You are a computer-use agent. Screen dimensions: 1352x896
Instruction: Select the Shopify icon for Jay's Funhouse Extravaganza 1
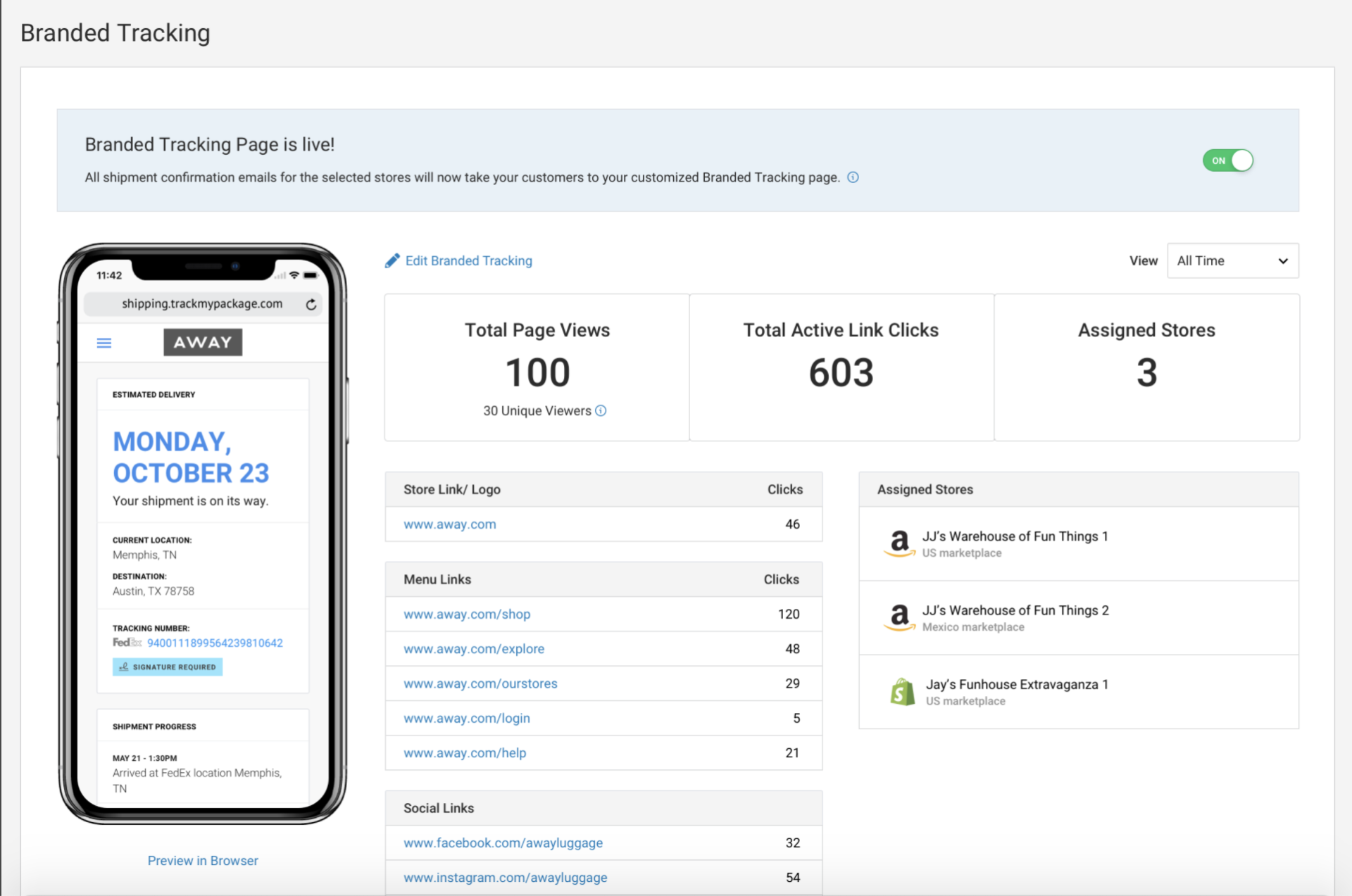903,692
